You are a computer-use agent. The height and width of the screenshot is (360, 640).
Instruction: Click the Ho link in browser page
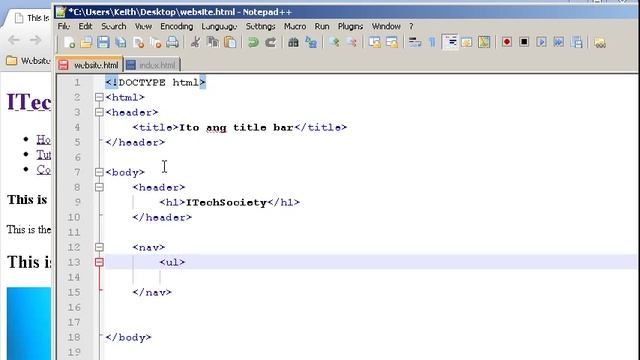click(x=43, y=140)
